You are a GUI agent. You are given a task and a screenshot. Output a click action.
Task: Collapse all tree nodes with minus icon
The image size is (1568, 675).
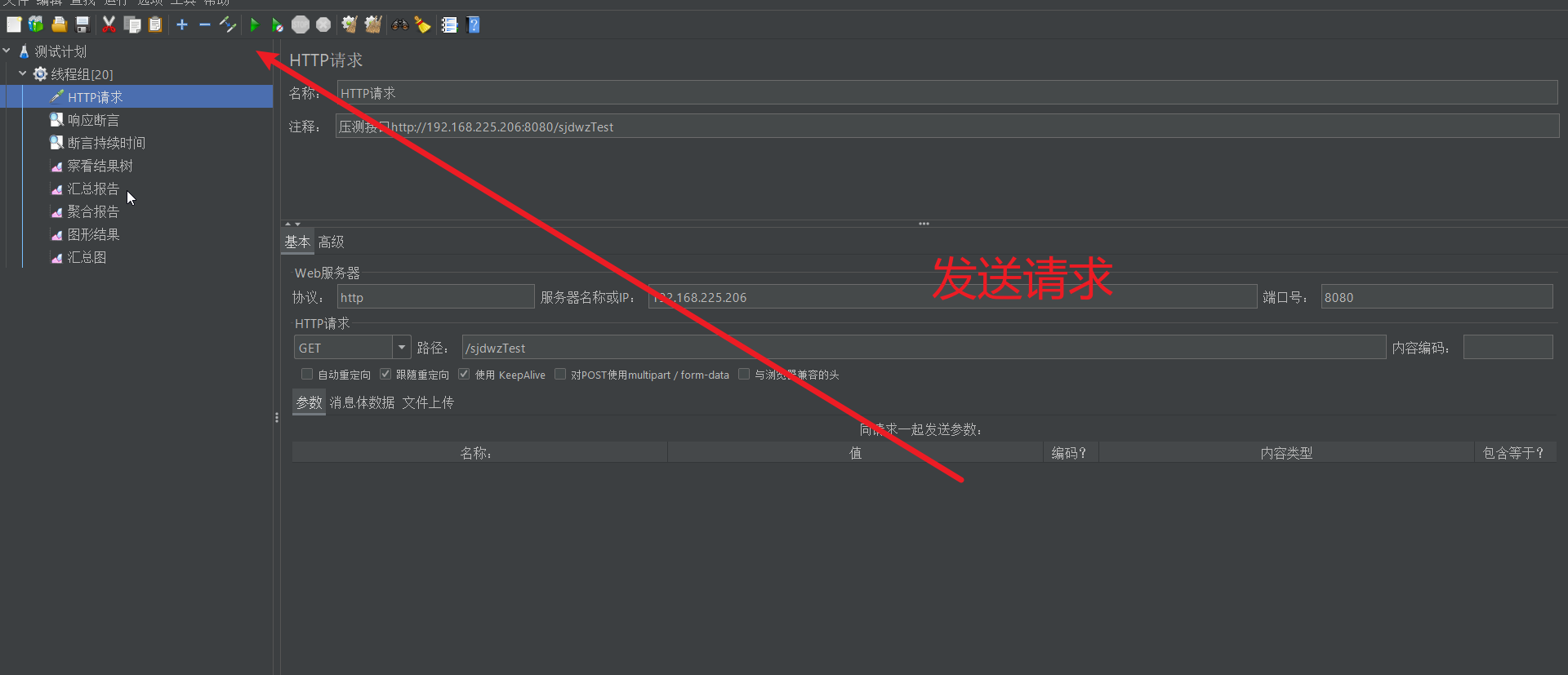point(205,24)
